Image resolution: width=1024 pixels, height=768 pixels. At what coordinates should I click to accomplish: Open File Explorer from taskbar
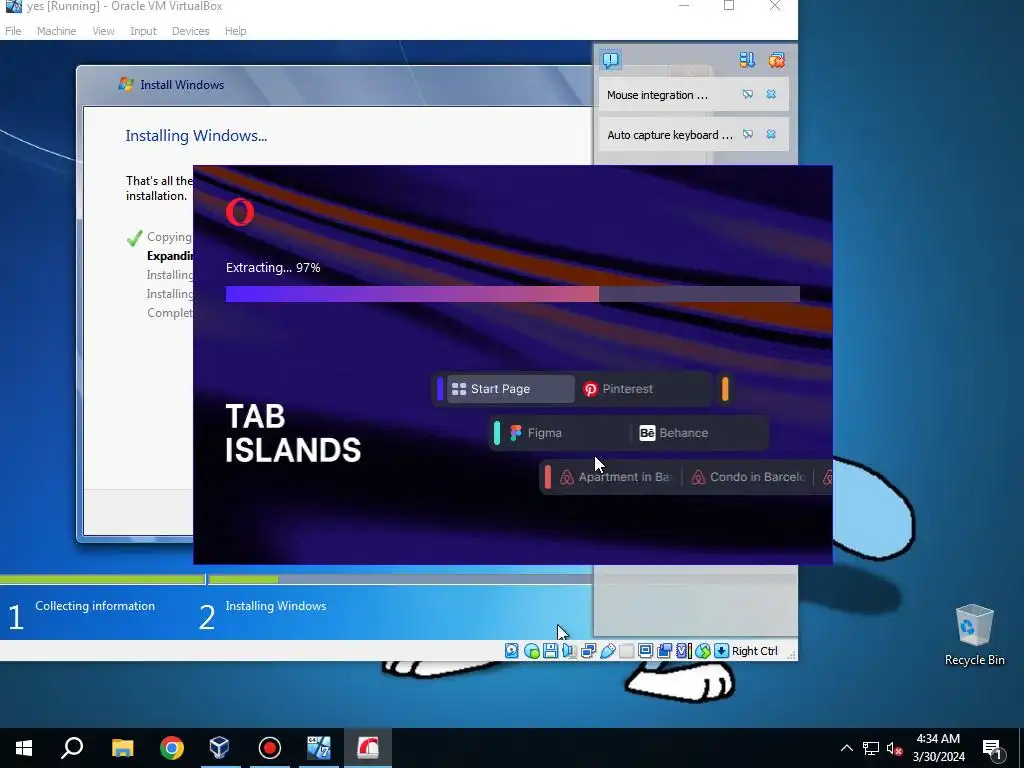click(122, 748)
